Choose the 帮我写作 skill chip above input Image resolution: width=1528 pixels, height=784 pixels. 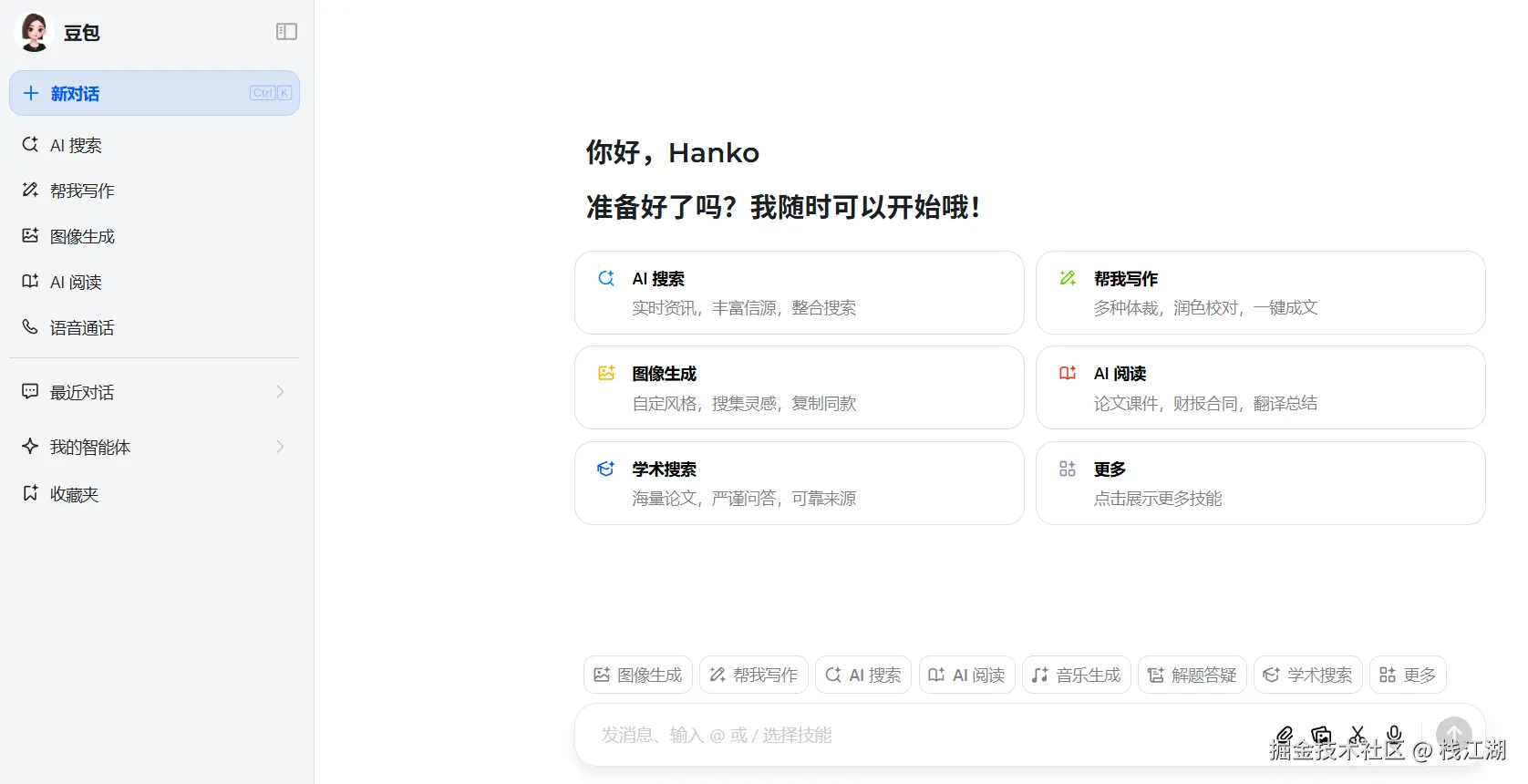(754, 675)
